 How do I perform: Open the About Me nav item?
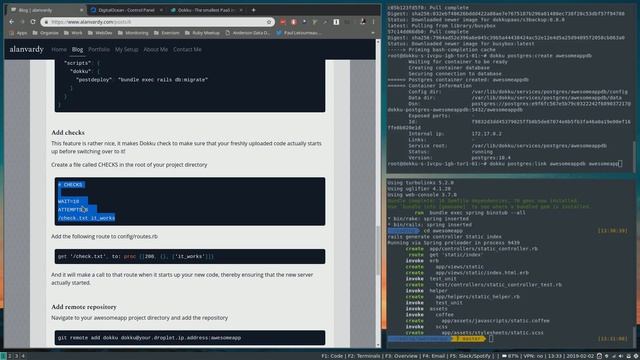tap(156, 49)
